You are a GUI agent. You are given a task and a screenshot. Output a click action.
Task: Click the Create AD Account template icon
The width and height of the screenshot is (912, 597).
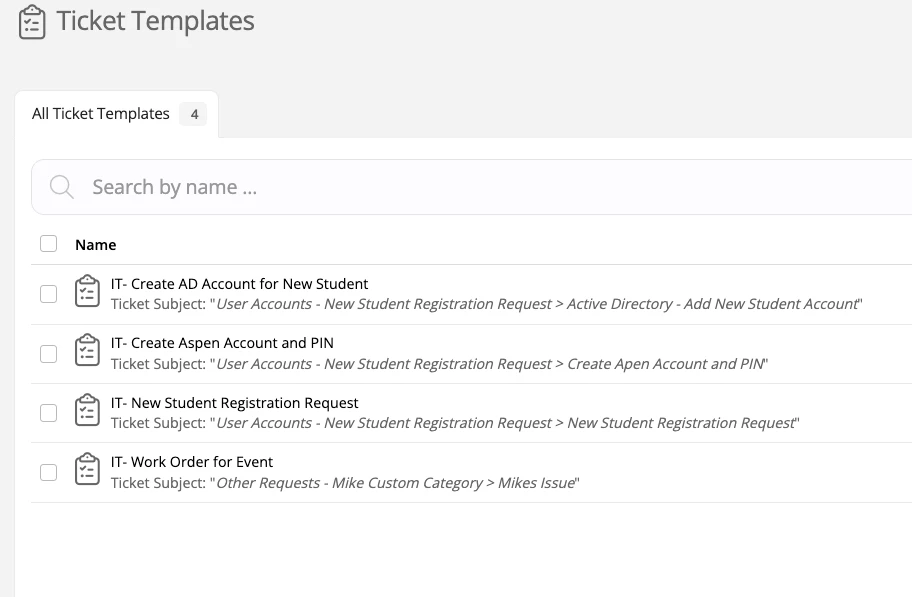88,292
